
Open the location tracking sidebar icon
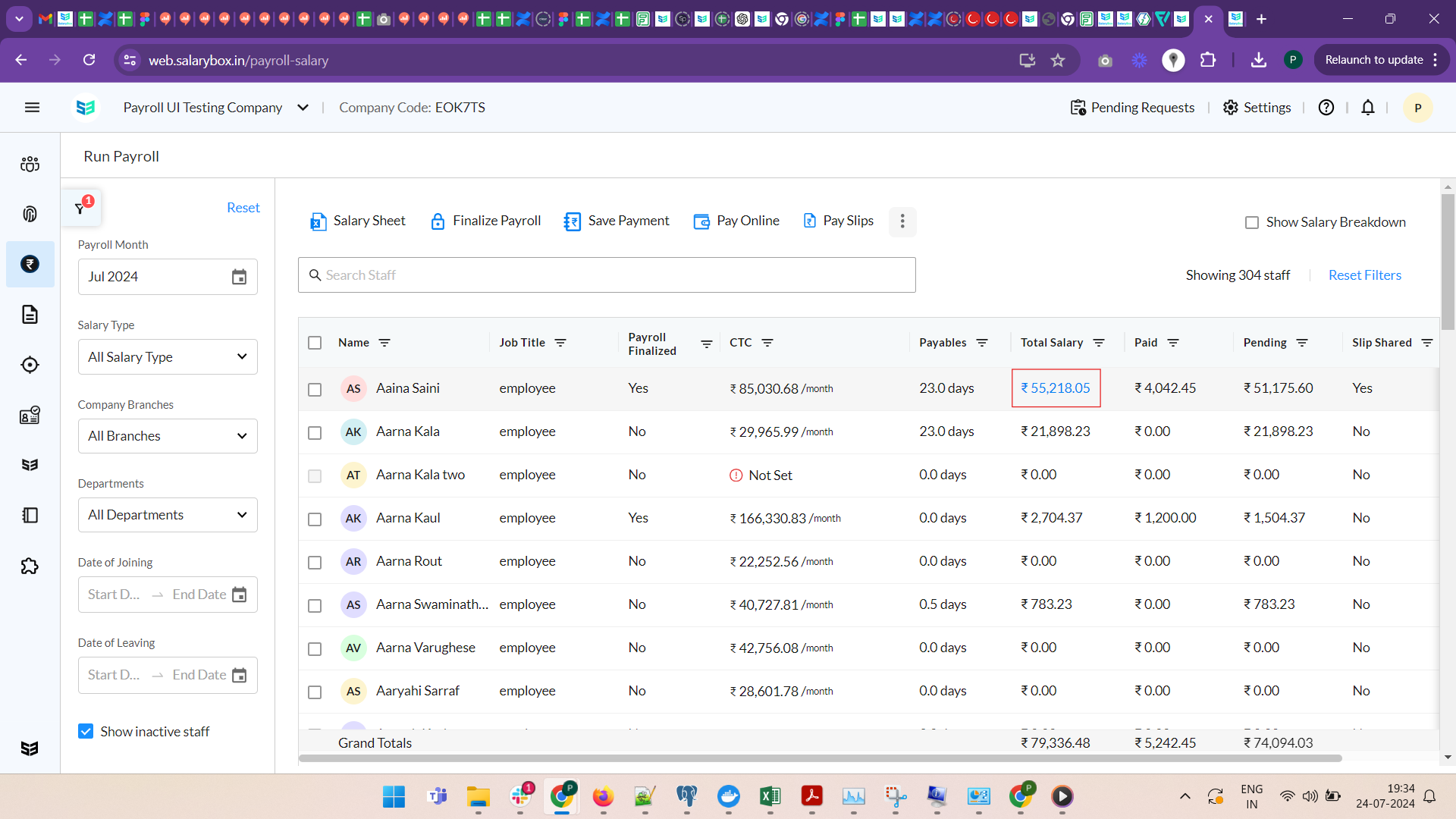pos(30,365)
